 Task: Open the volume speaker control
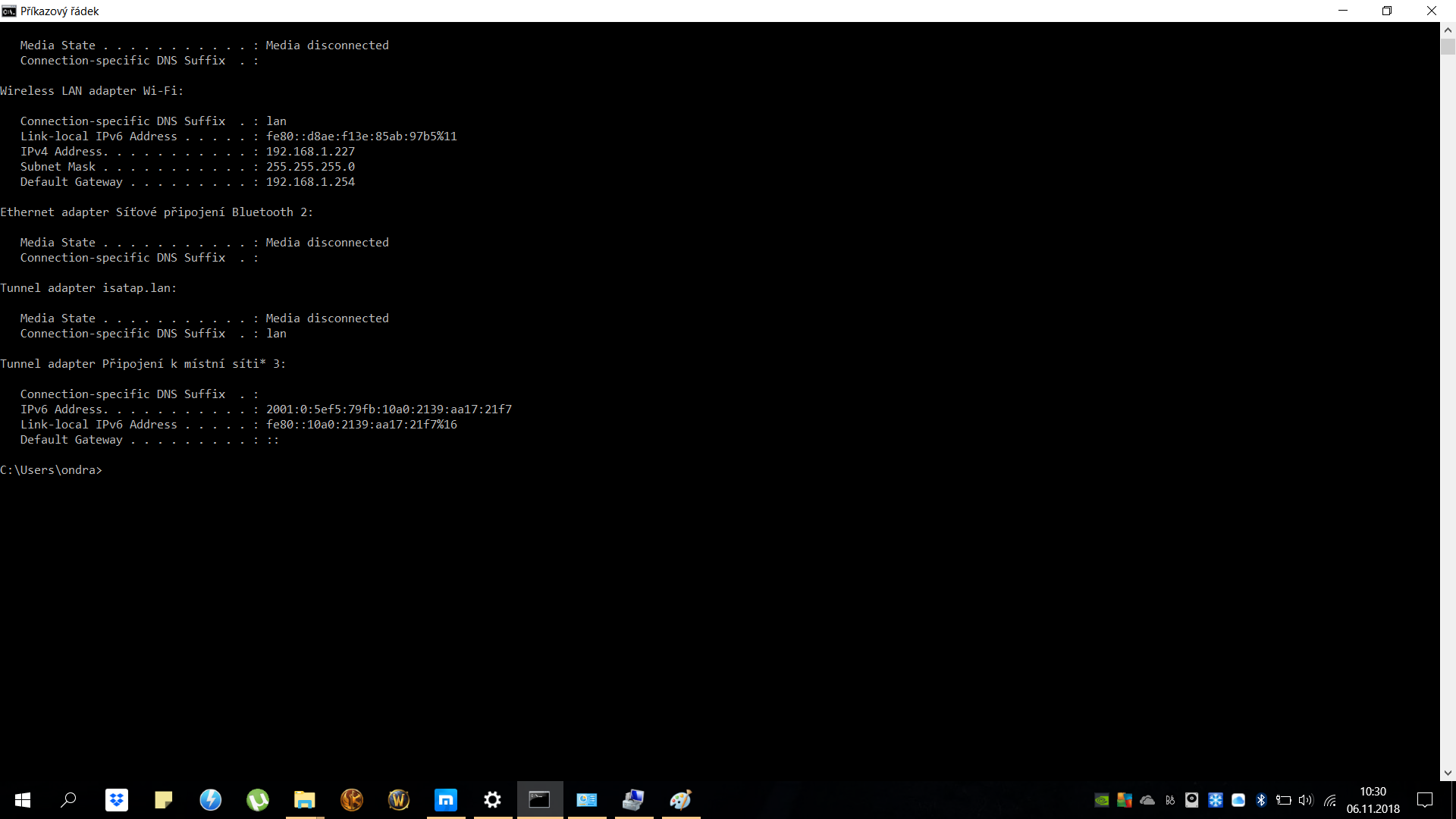1305,800
